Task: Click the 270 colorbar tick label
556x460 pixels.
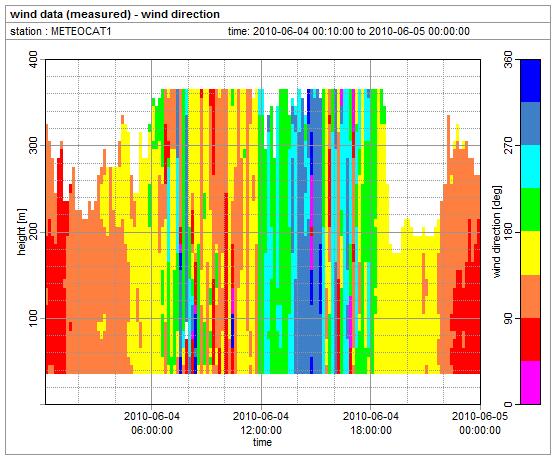Action: (508, 145)
